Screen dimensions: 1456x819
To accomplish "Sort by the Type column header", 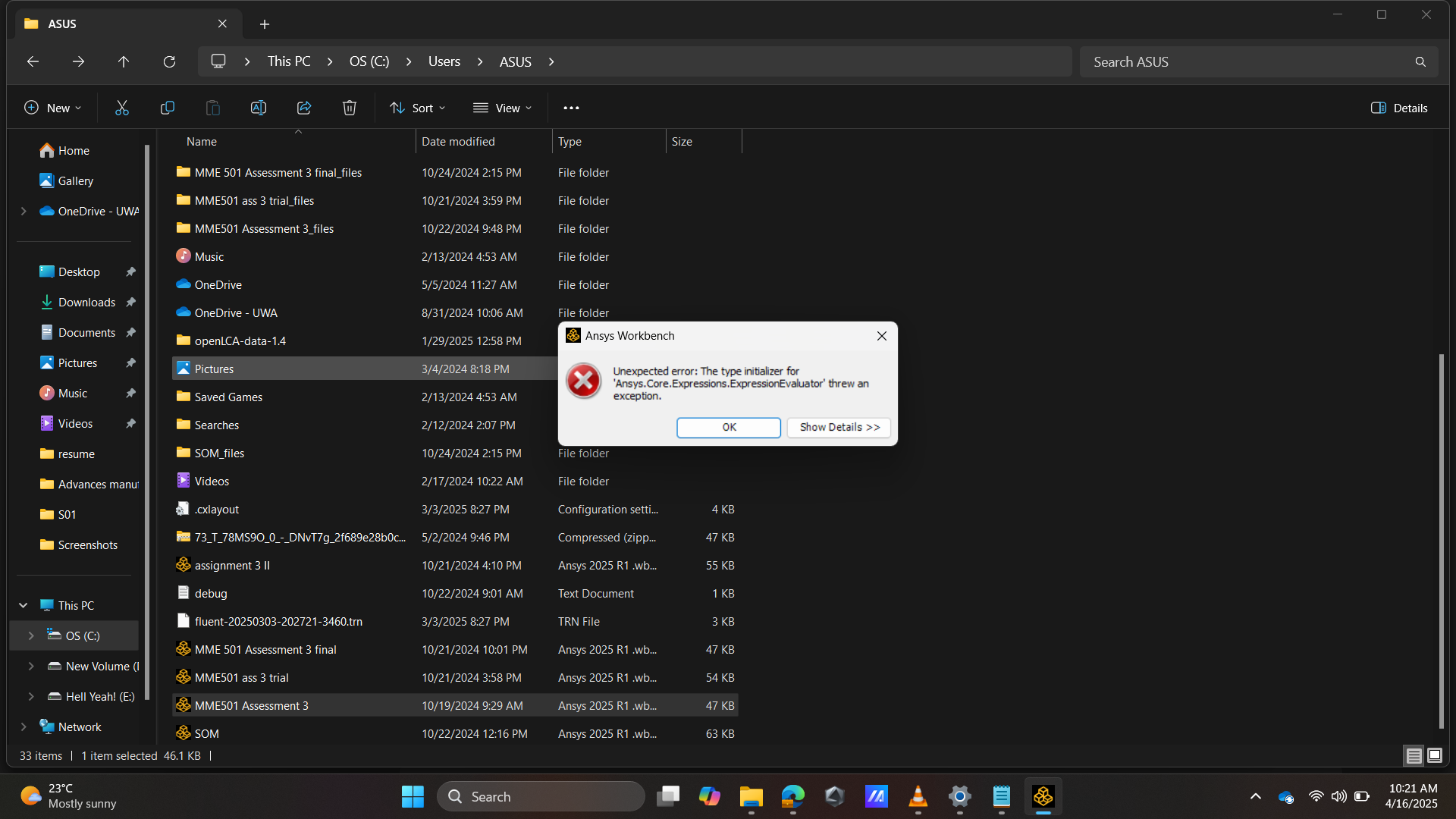I will coord(609,142).
